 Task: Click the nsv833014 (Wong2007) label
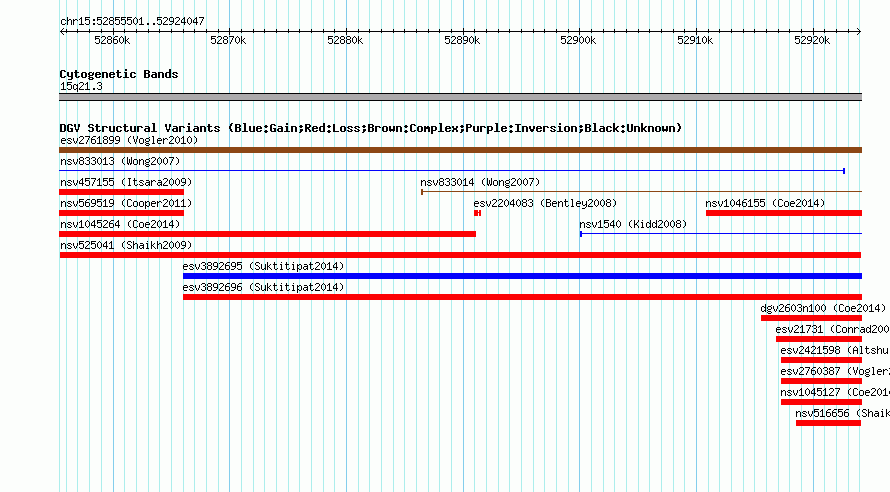click(480, 182)
